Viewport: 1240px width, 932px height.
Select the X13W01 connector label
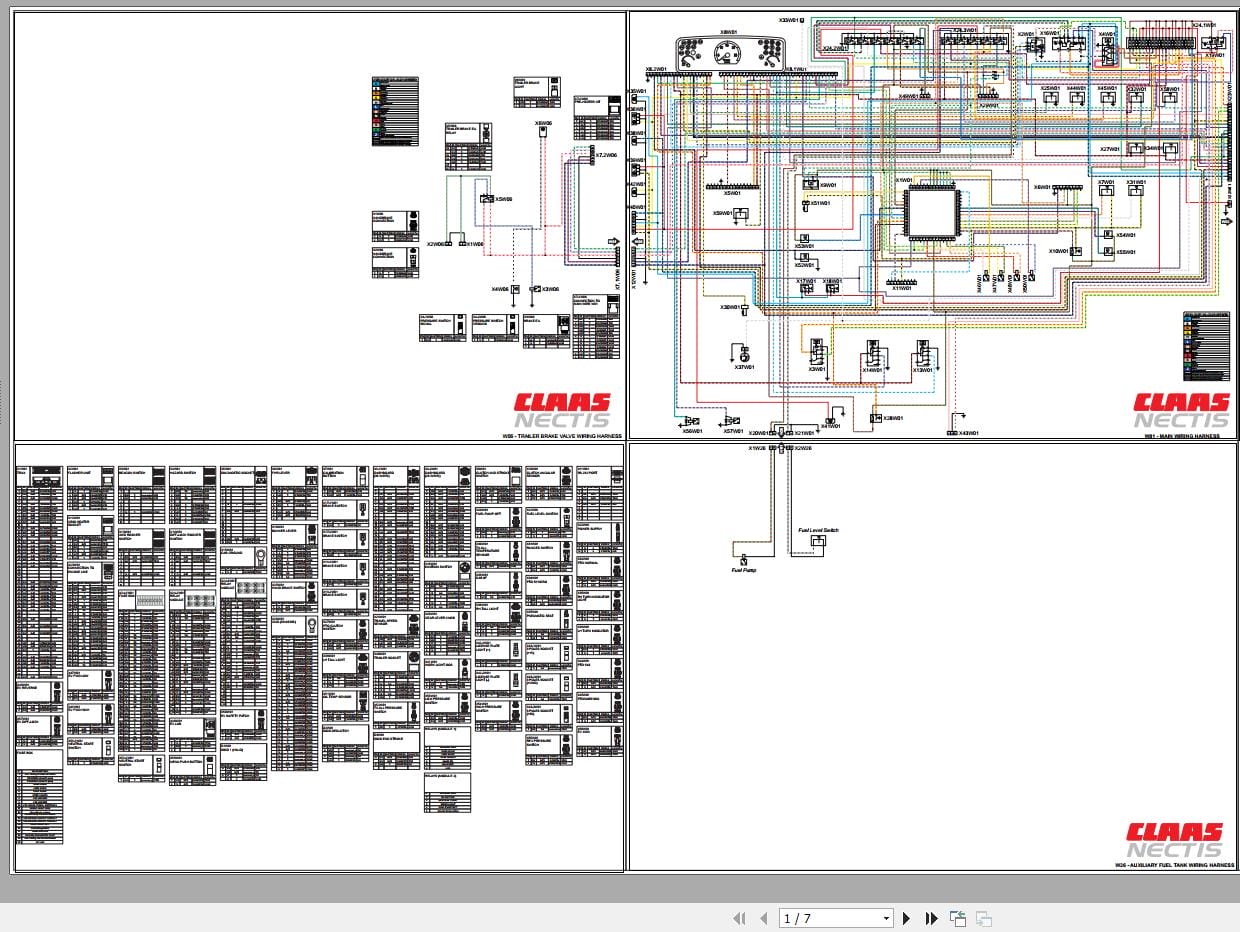point(923,370)
